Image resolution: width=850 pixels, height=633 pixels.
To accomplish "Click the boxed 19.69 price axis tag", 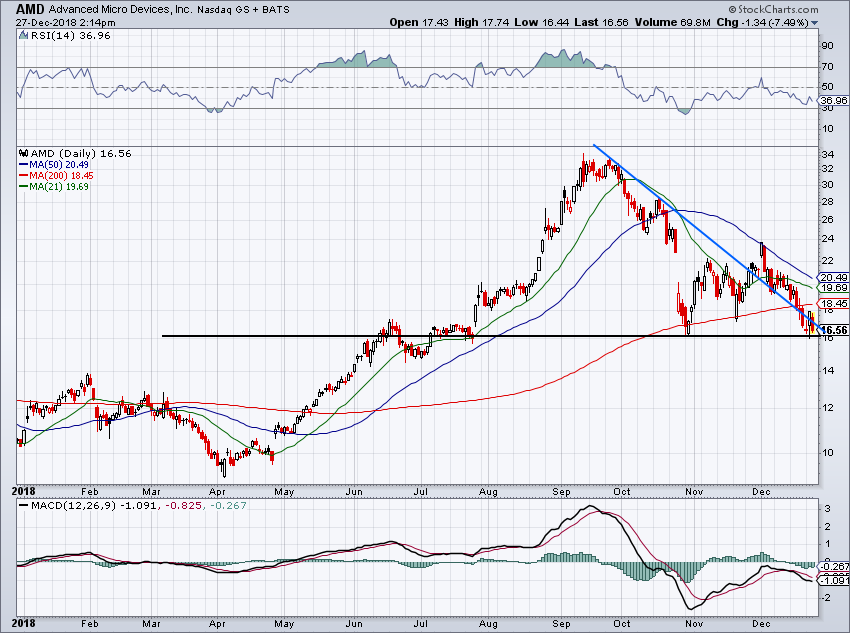I will click(x=833, y=288).
